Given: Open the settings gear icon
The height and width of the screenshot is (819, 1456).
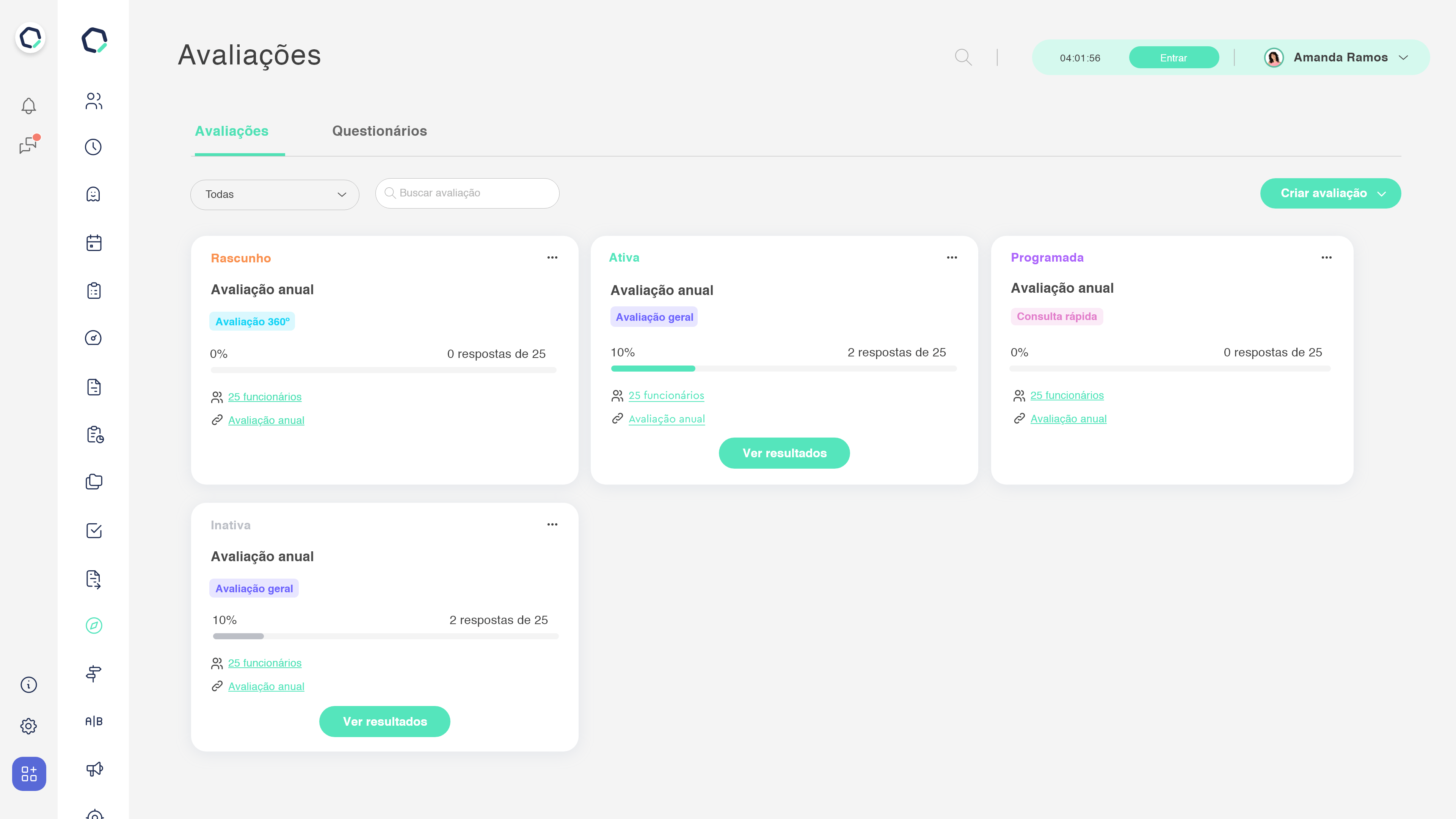Looking at the screenshot, I should (x=29, y=726).
